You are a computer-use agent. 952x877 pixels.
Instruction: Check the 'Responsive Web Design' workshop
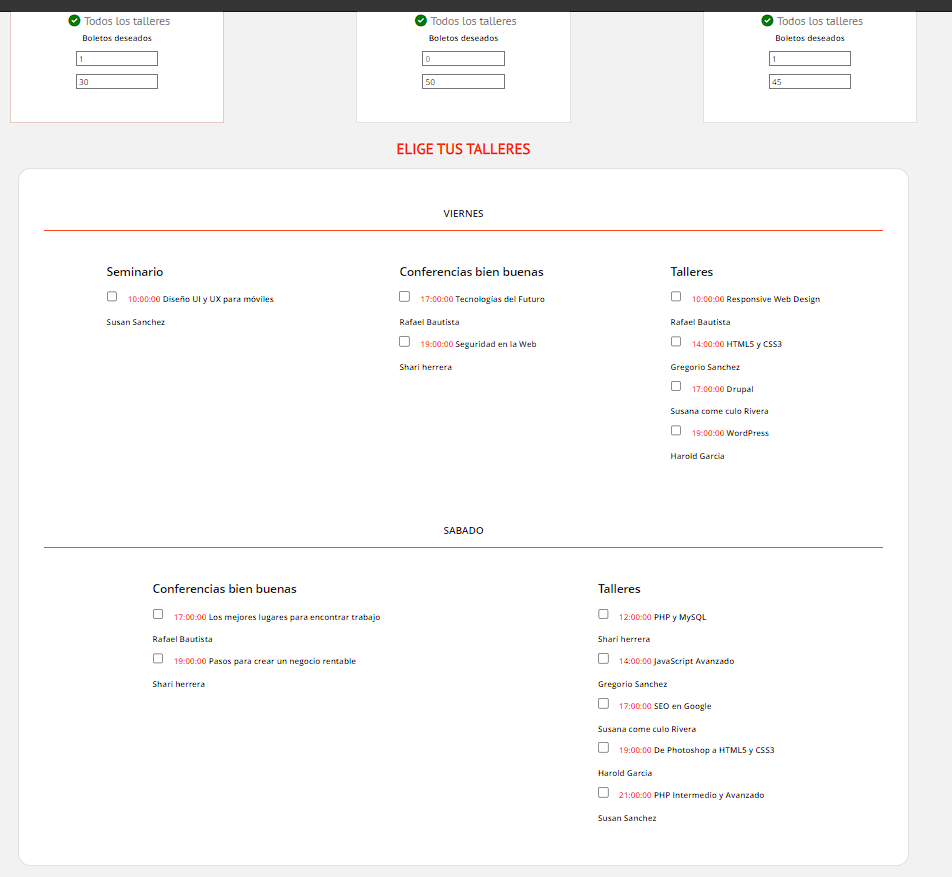click(675, 295)
